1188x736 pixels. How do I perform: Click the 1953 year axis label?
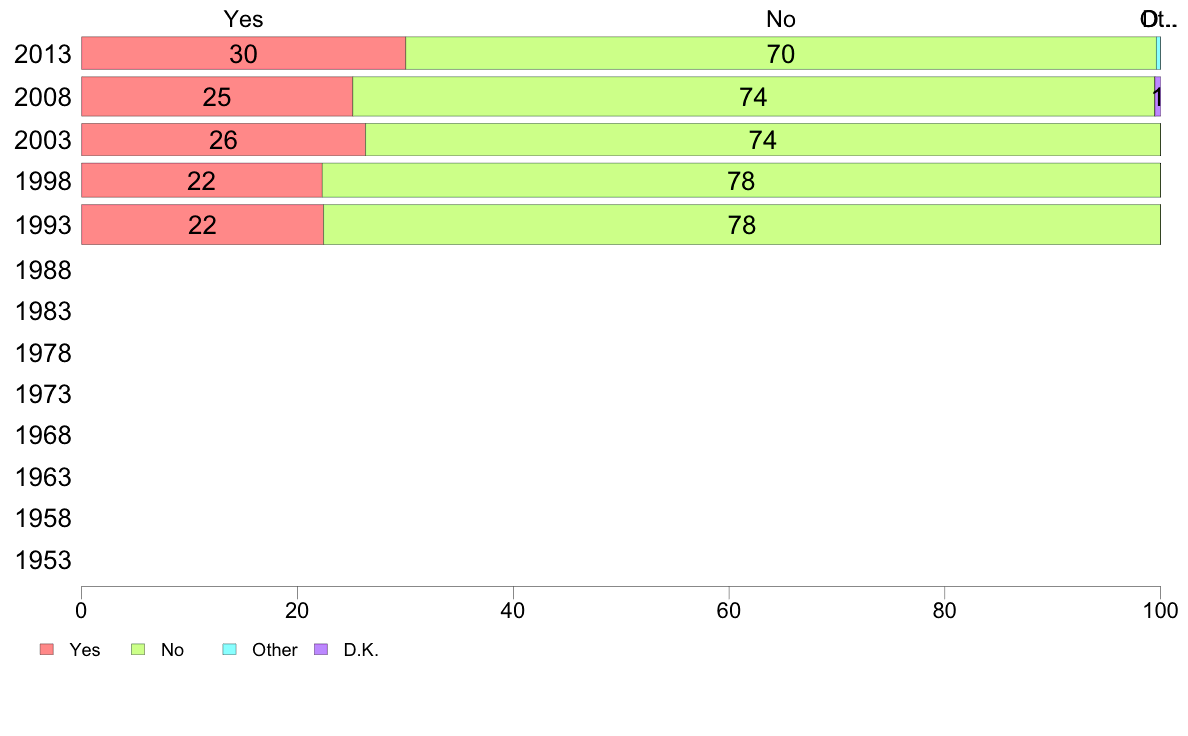(43, 560)
